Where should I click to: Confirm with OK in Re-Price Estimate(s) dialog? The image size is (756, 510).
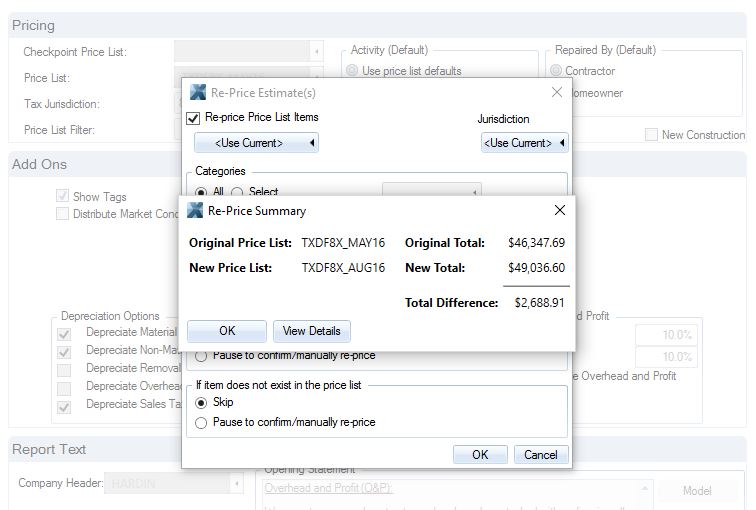480,454
